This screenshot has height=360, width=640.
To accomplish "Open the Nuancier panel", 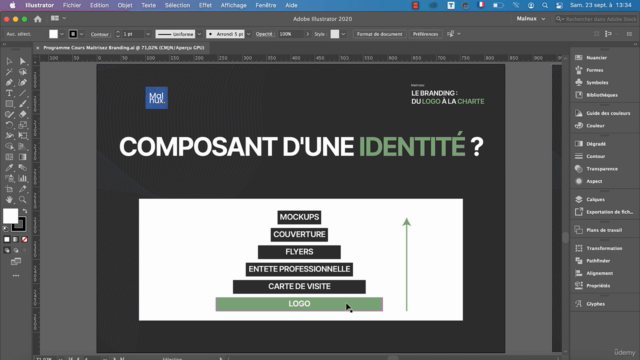I will click(x=596, y=58).
